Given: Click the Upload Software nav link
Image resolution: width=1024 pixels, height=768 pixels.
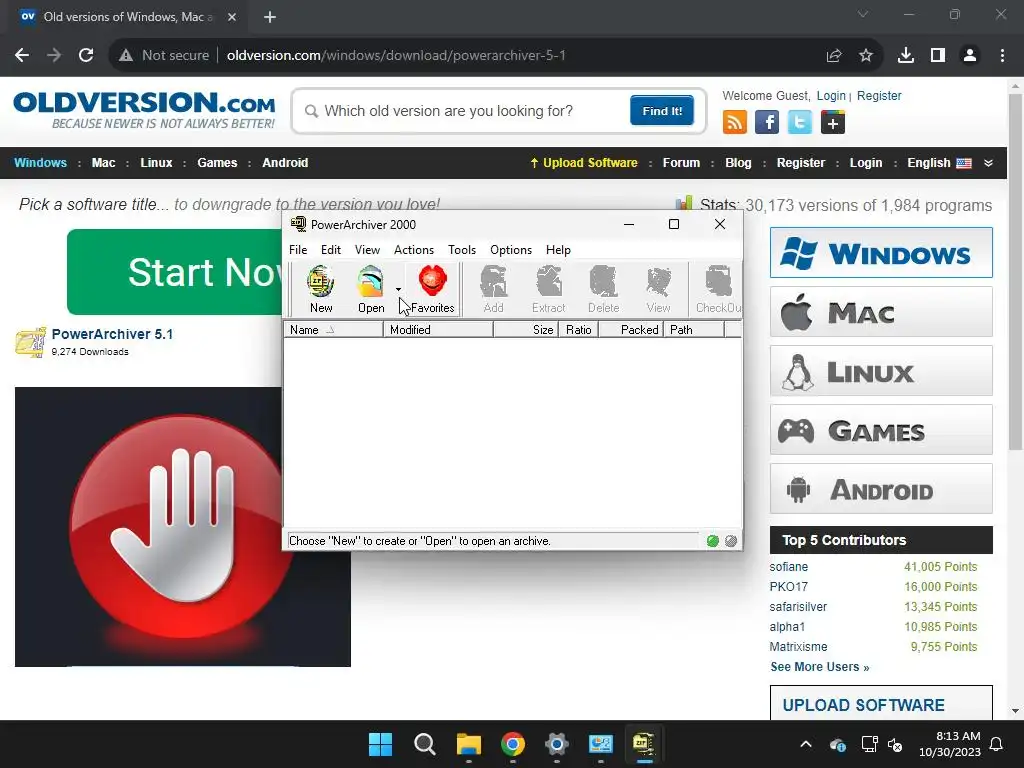Looking at the screenshot, I should tap(583, 163).
